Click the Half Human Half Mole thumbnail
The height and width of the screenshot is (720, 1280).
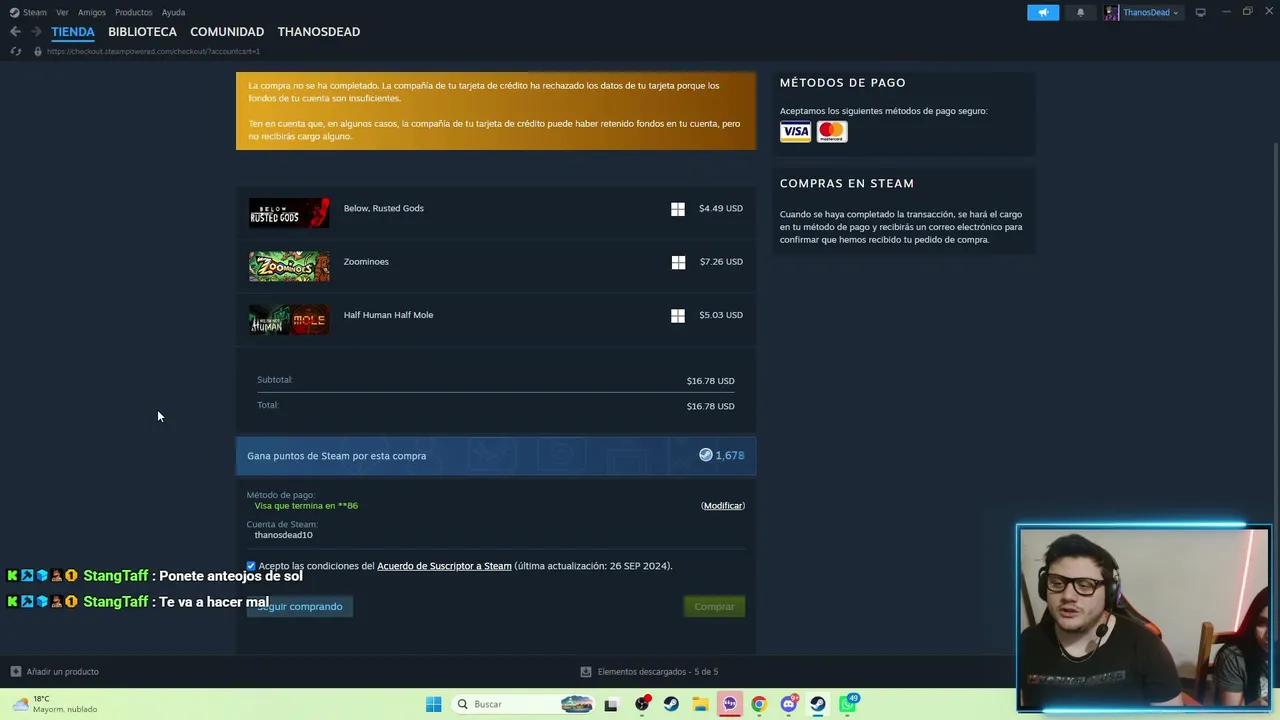289,319
